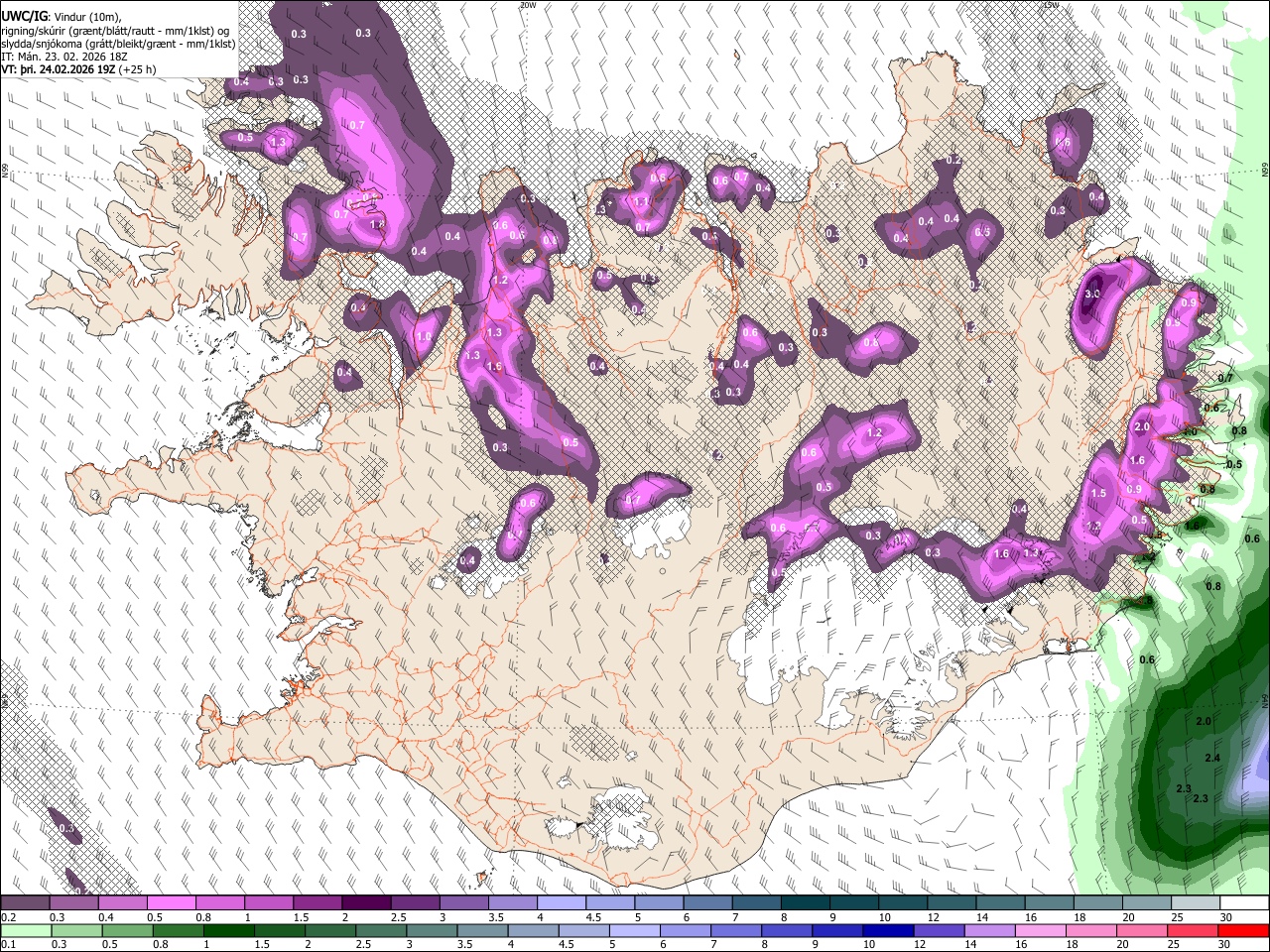The width and height of the screenshot is (1270, 952).
Task: Click the 1.5 label under the purple scale
Action: coord(301,917)
